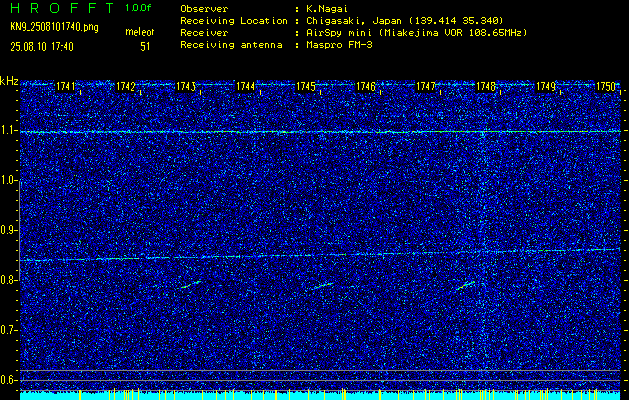Click the 0.8 frequency axis label
The image size is (629, 400).
point(7,280)
